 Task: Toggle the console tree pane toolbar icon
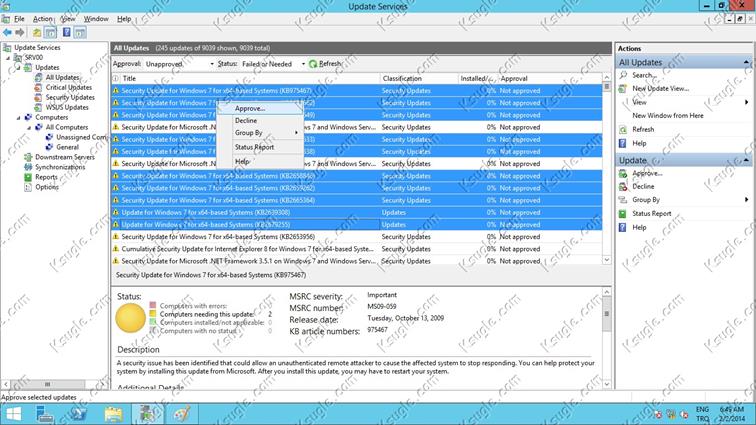50,32
